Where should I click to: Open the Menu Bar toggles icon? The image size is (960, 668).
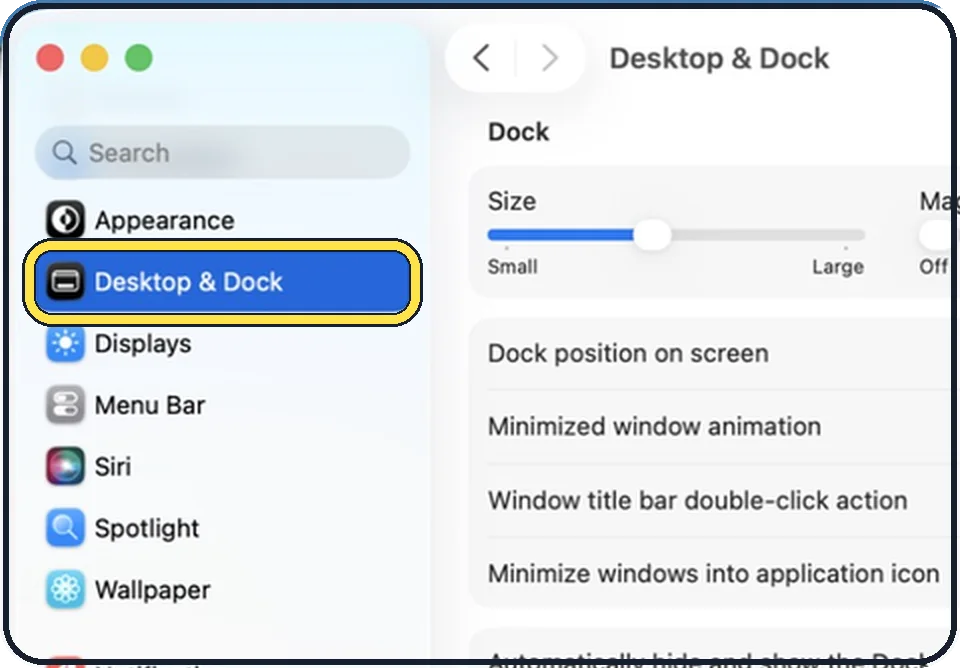(66, 405)
